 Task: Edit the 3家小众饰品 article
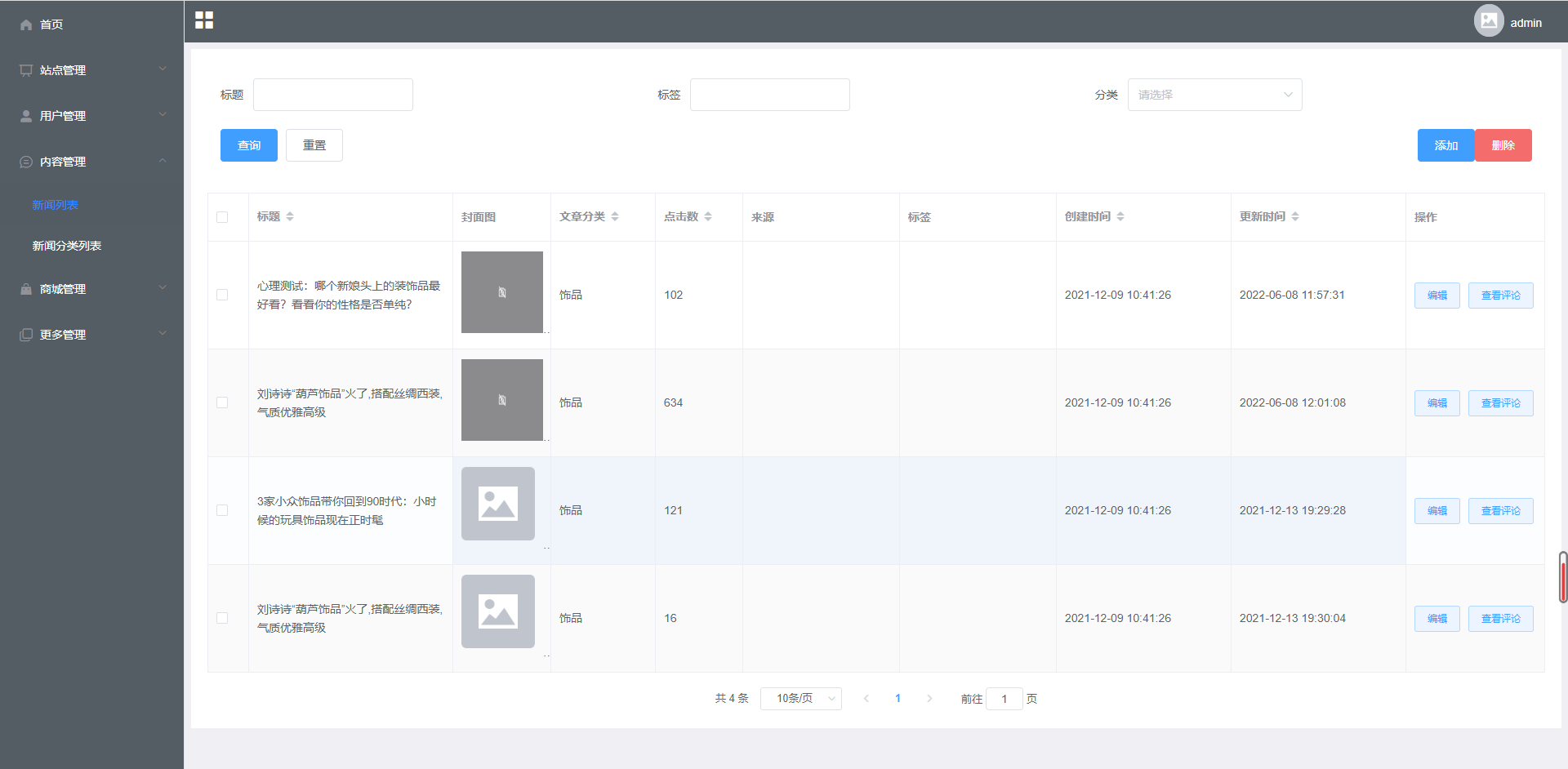1437,511
